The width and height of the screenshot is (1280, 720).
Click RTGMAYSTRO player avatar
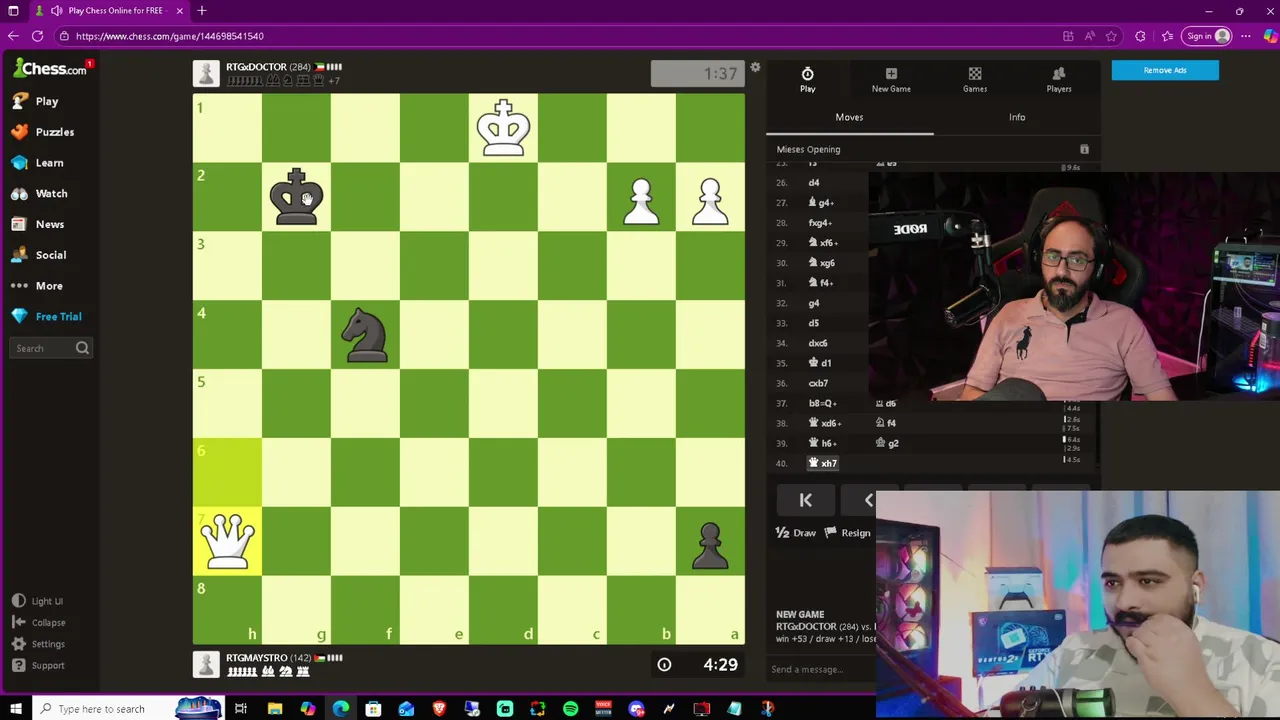tap(206, 664)
